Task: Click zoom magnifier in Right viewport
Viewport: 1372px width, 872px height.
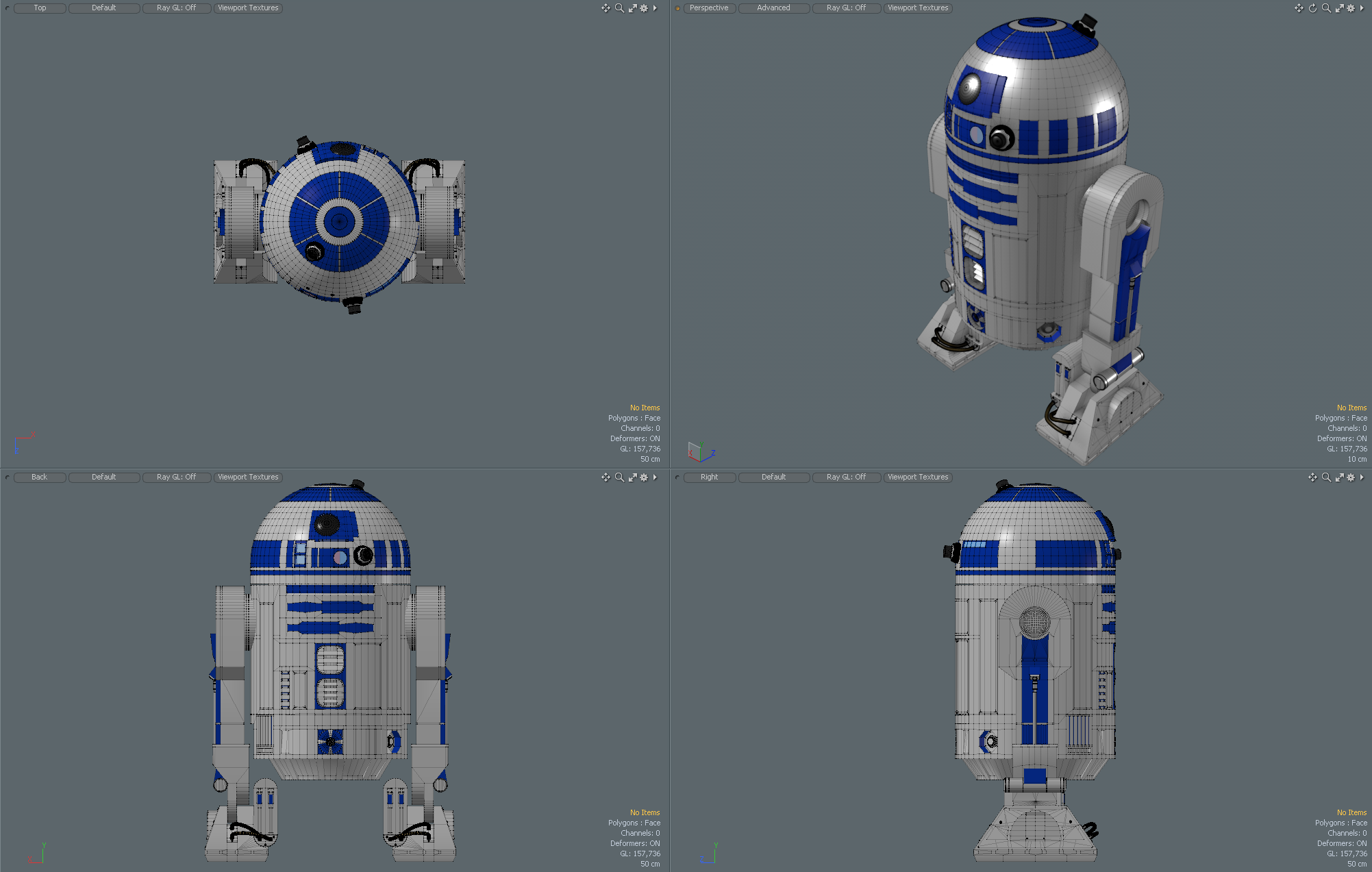Action: [x=1326, y=477]
